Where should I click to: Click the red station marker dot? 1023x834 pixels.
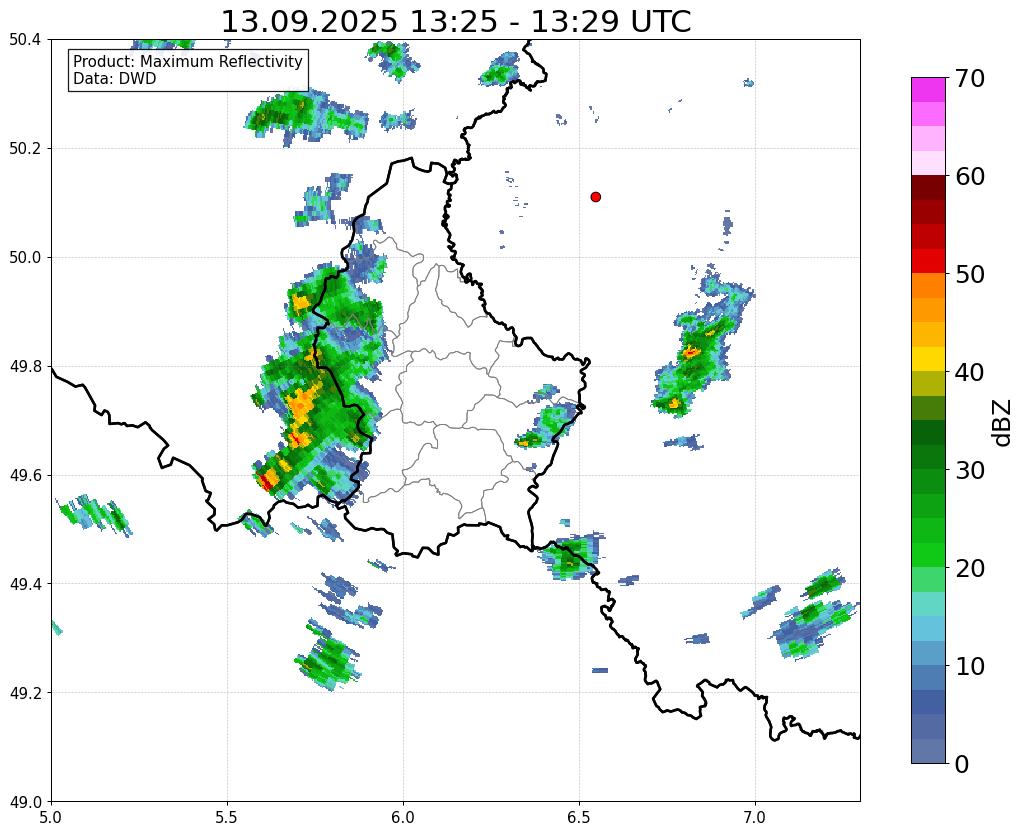(x=595, y=196)
